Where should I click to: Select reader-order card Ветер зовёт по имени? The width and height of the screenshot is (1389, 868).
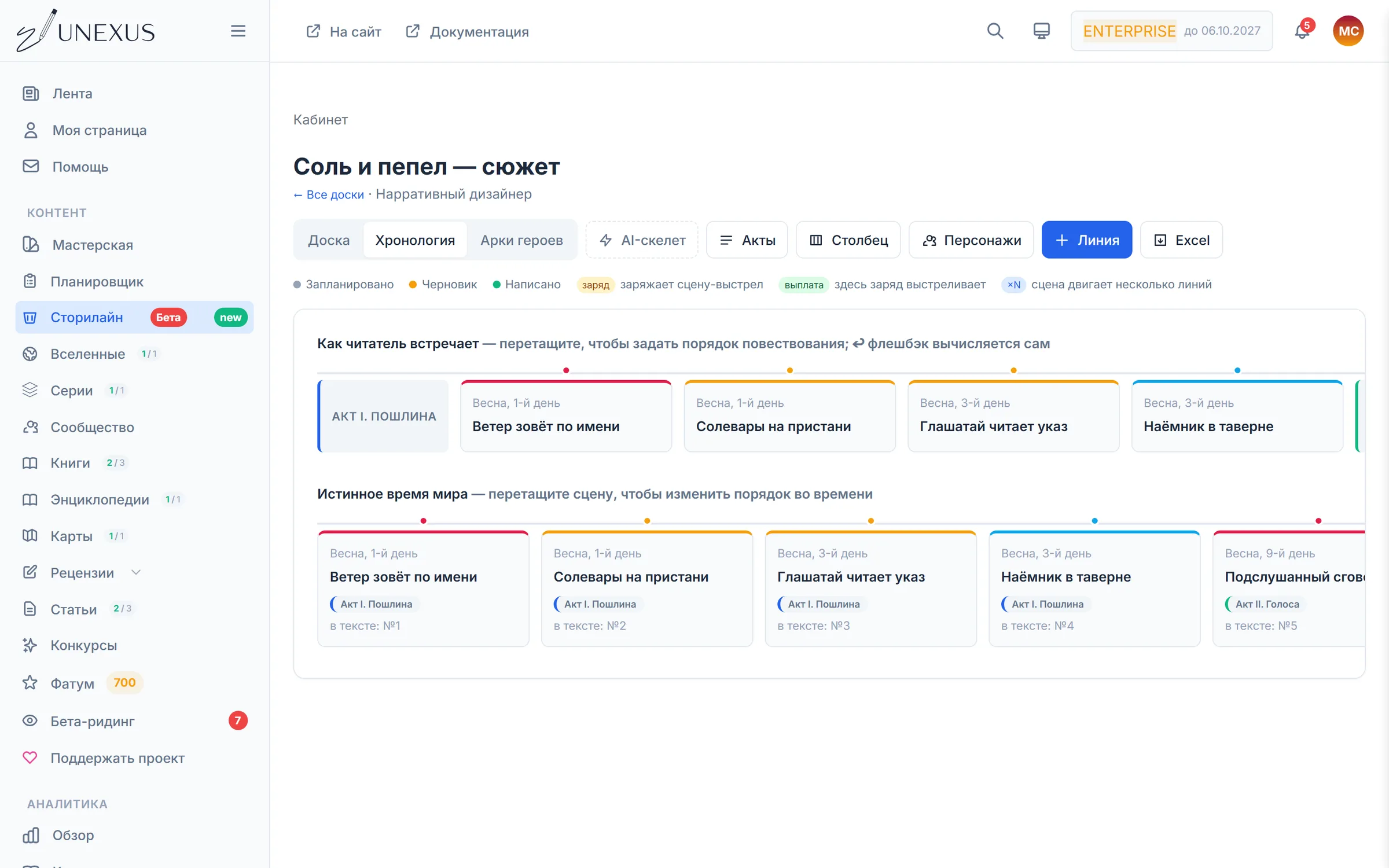coord(566,416)
